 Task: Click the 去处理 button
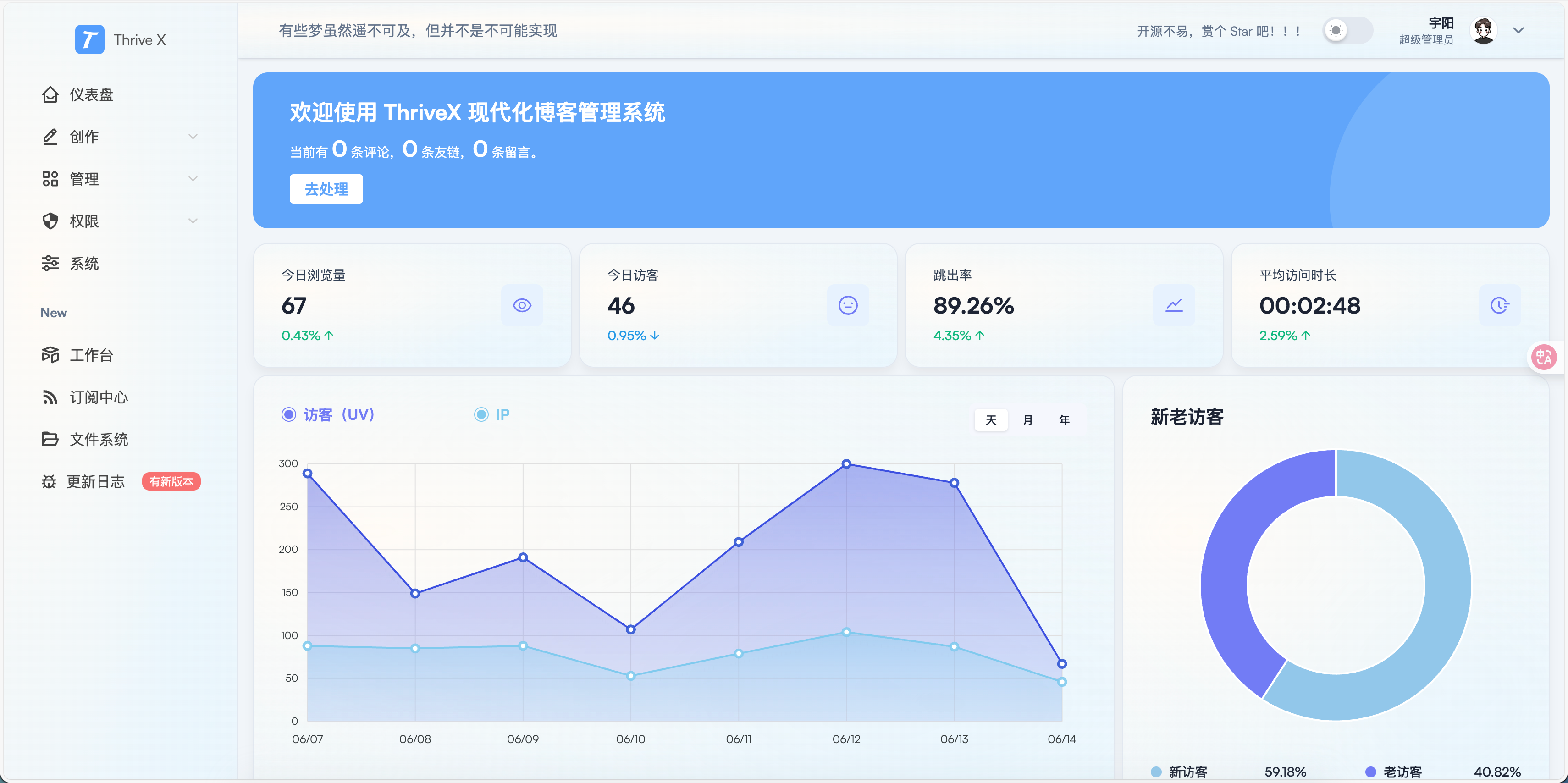click(326, 189)
